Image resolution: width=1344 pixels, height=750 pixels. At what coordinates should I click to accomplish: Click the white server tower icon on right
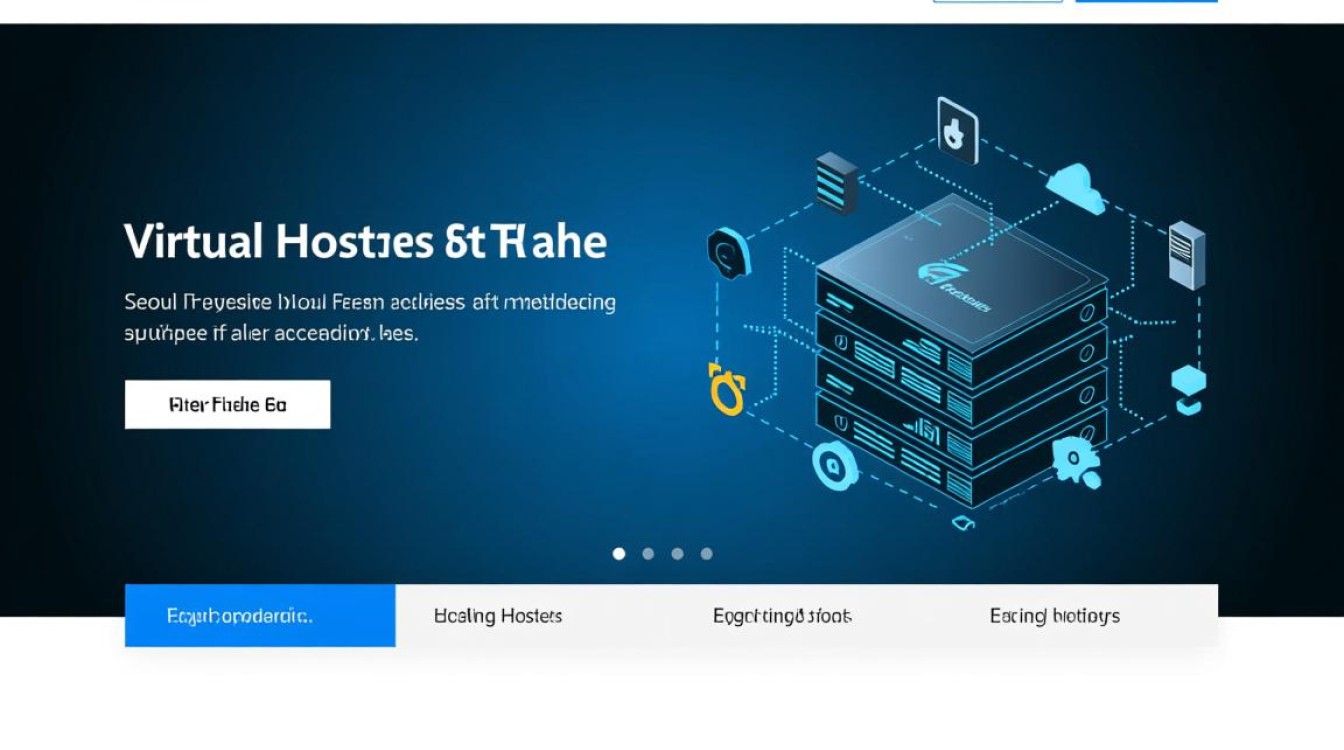tap(1186, 255)
